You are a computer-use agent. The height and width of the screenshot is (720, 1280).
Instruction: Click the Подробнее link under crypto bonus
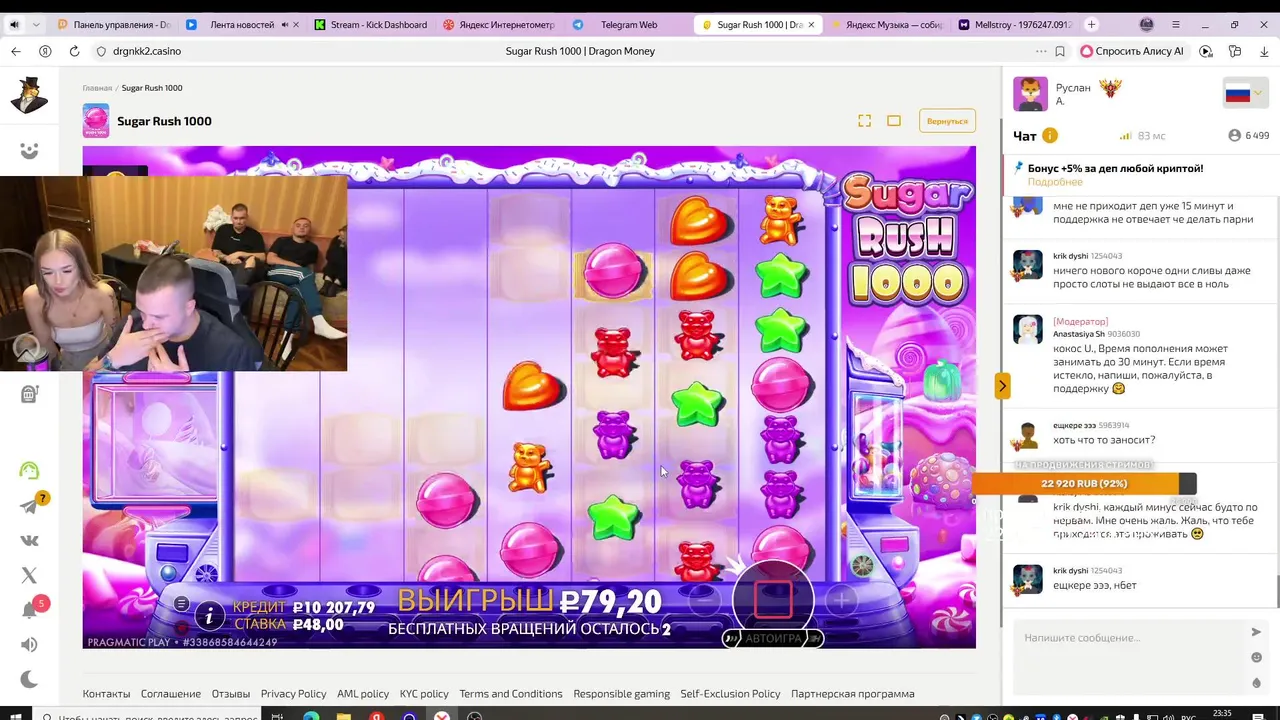point(1055,182)
